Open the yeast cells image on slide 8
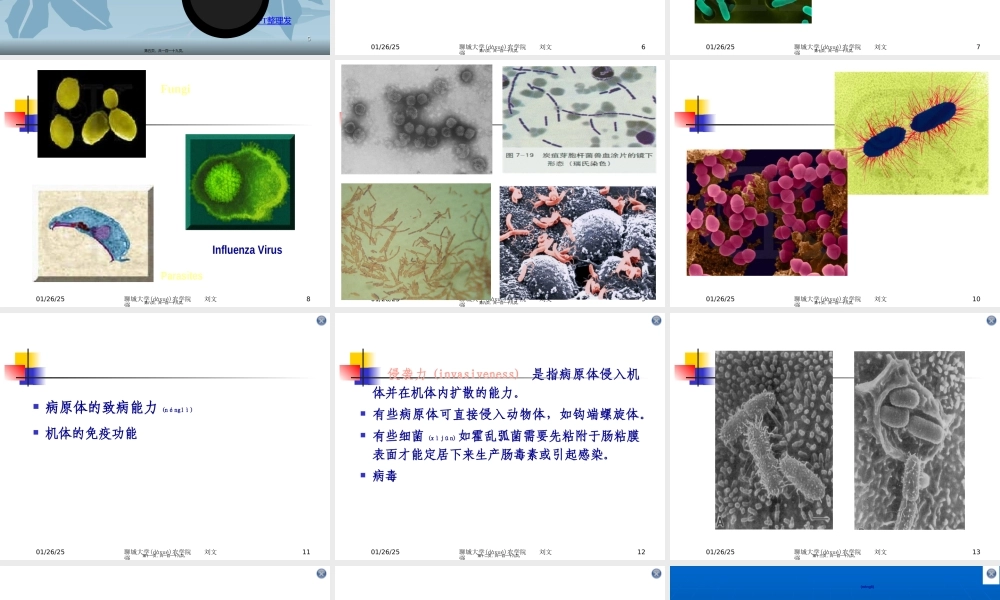The width and height of the screenshot is (1000, 600). (x=91, y=113)
